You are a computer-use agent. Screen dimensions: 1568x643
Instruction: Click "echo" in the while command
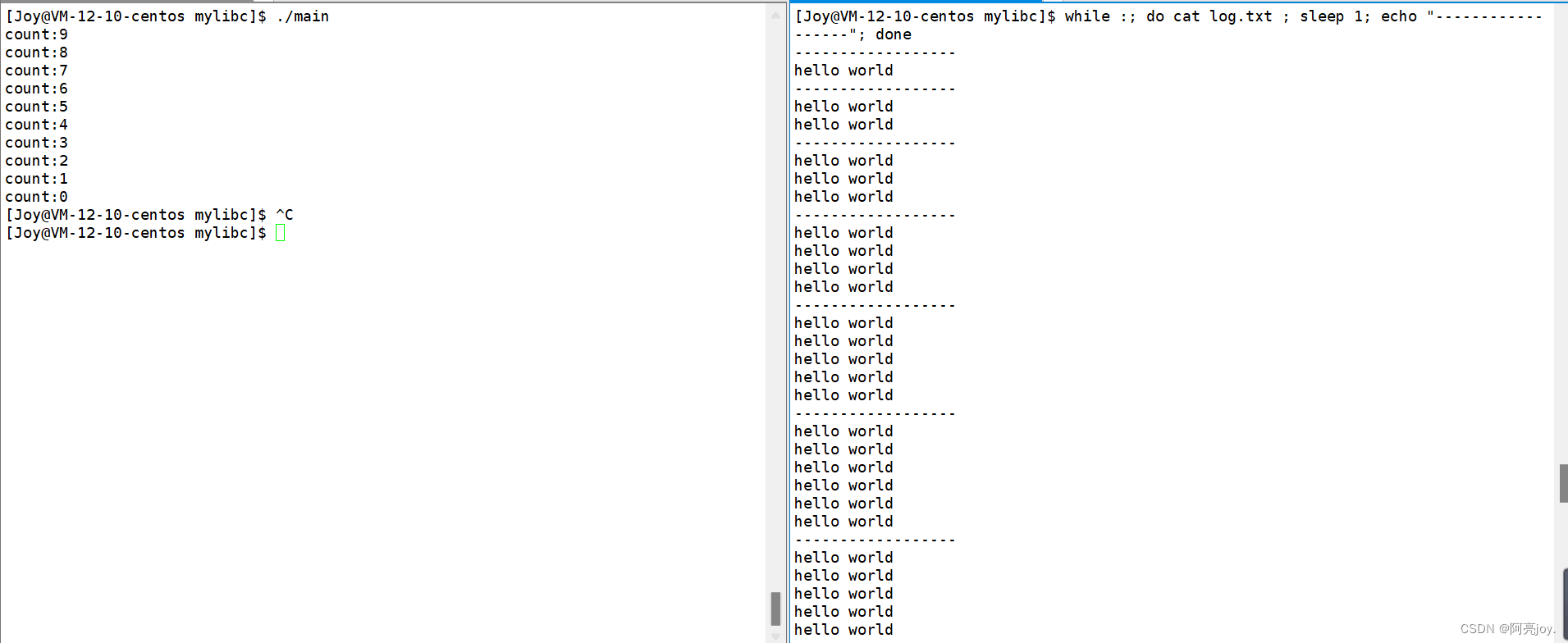[x=1399, y=16]
